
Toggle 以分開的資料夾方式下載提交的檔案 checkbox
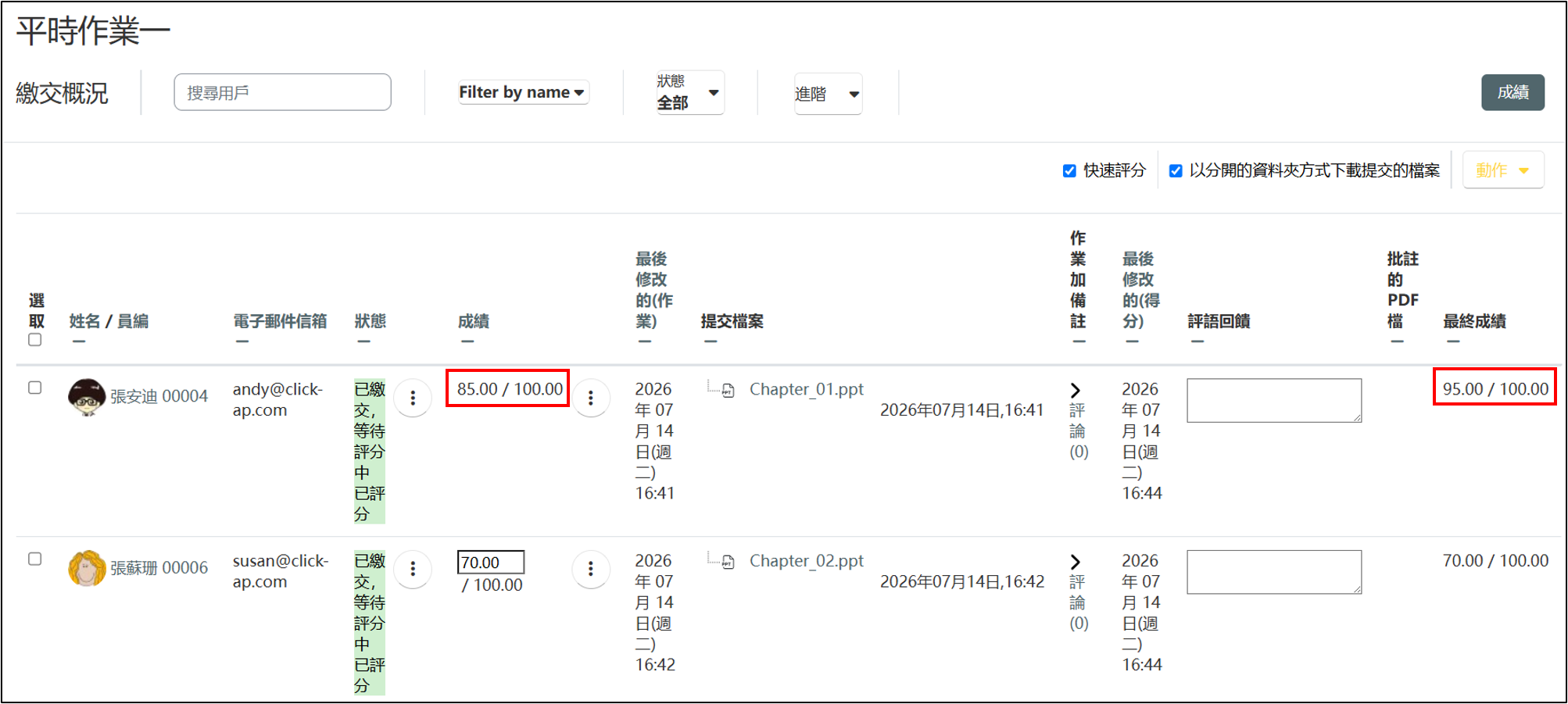[x=1176, y=171]
